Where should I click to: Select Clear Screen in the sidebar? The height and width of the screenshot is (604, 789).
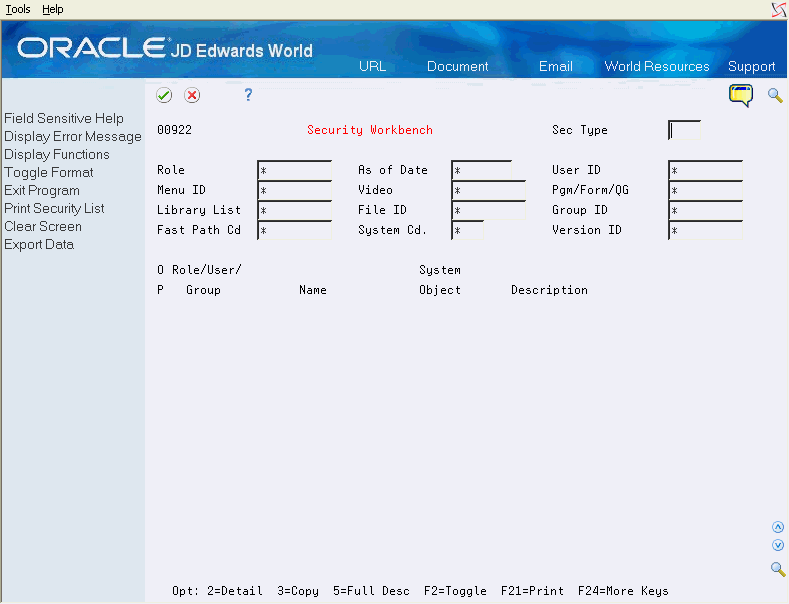[43, 226]
